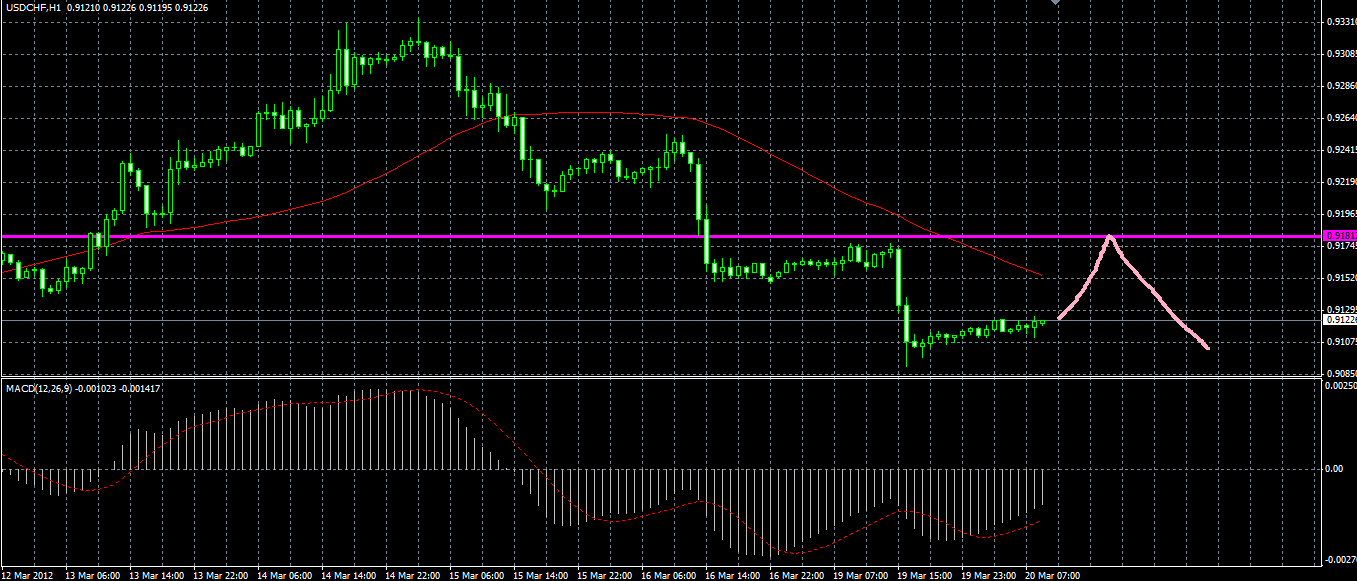The width and height of the screenshot is (1357, 581).
Task: Click the divider between chart and MACD window
Action: (660, 377)
